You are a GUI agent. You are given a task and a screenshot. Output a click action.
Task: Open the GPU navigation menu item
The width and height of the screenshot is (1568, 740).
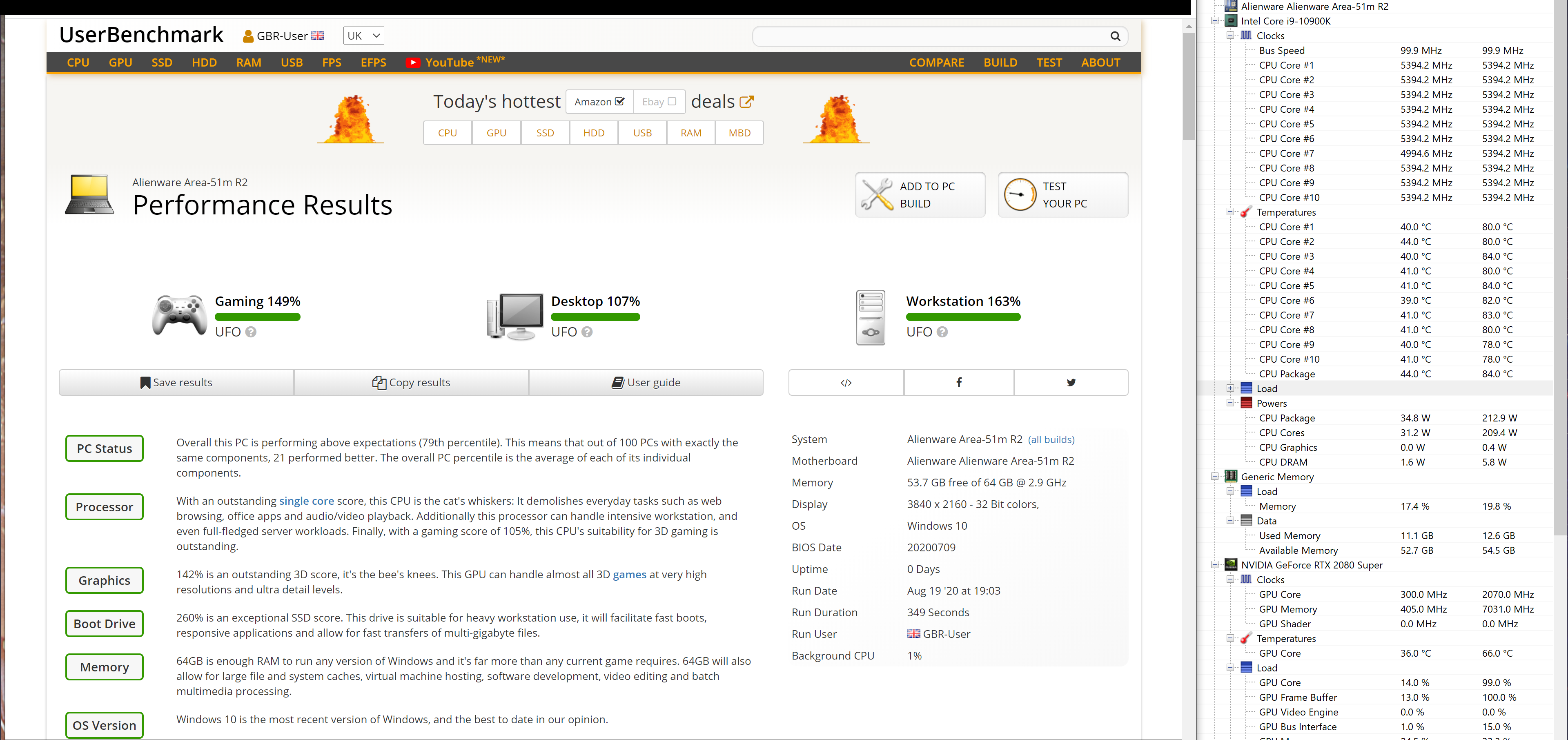120,62
